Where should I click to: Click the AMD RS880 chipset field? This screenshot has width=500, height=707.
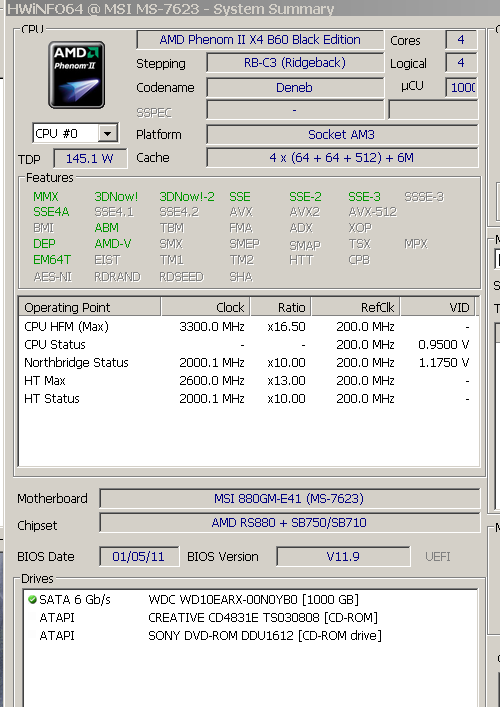[289, 523]
